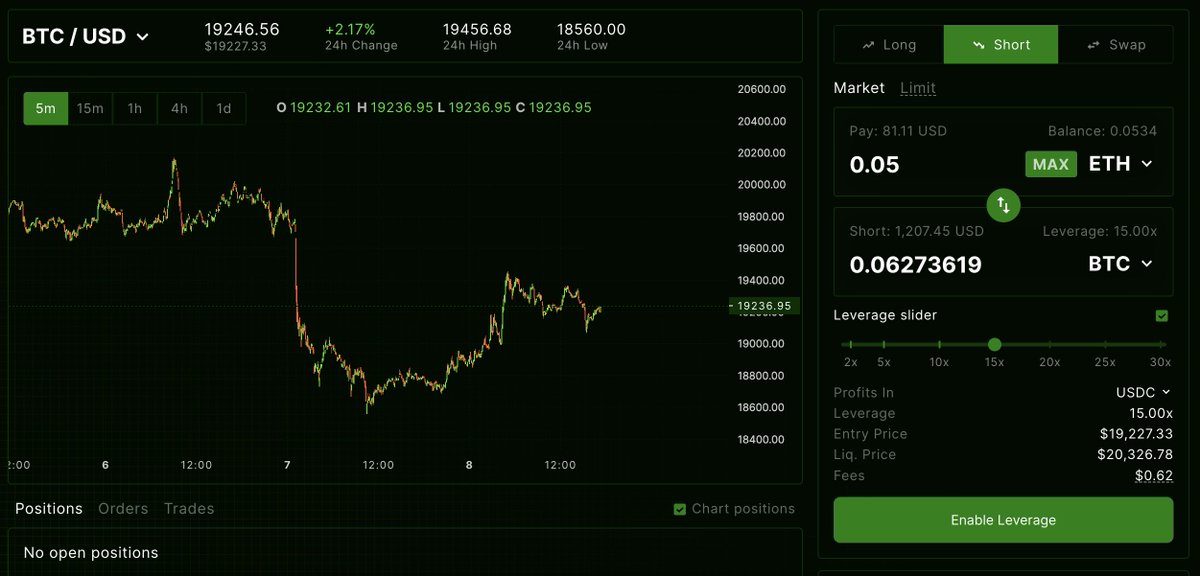This screenshot has height=576, width=1200.
Task: Click the Enable Leverage button
Action: click(x=1003, y=520)
